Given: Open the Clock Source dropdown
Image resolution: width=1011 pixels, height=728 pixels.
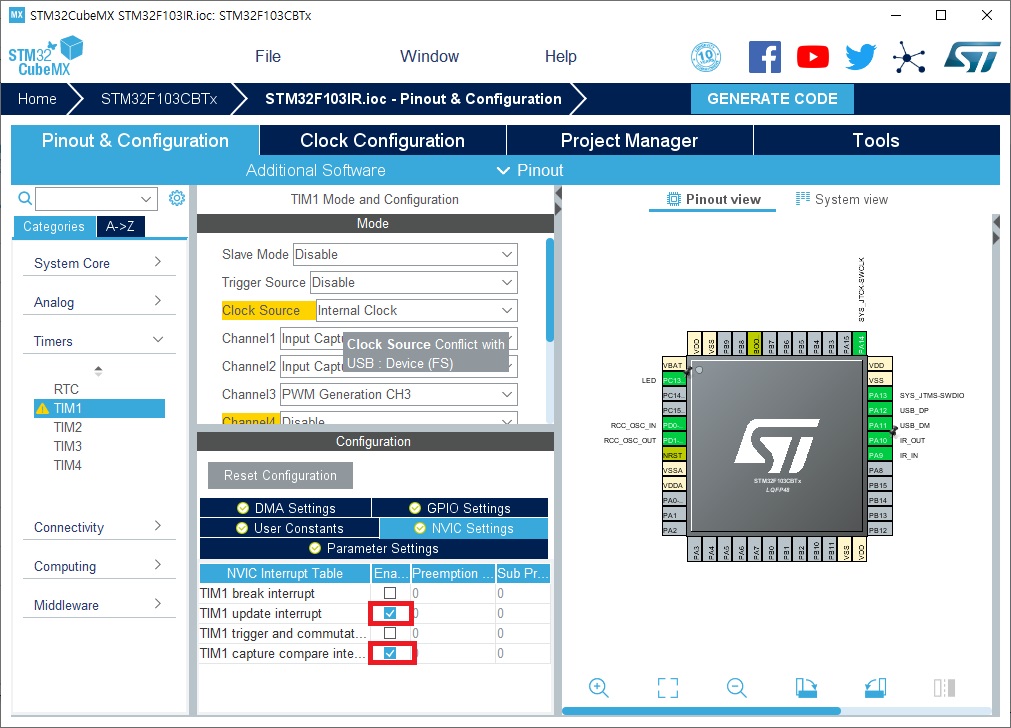Looking at the screenshot, I should pyautogui.click(x=417, y=310).
